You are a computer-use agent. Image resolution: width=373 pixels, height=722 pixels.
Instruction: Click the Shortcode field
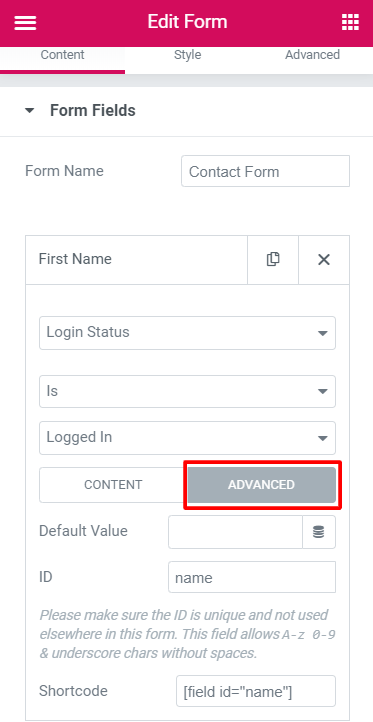tap(256, 691)
